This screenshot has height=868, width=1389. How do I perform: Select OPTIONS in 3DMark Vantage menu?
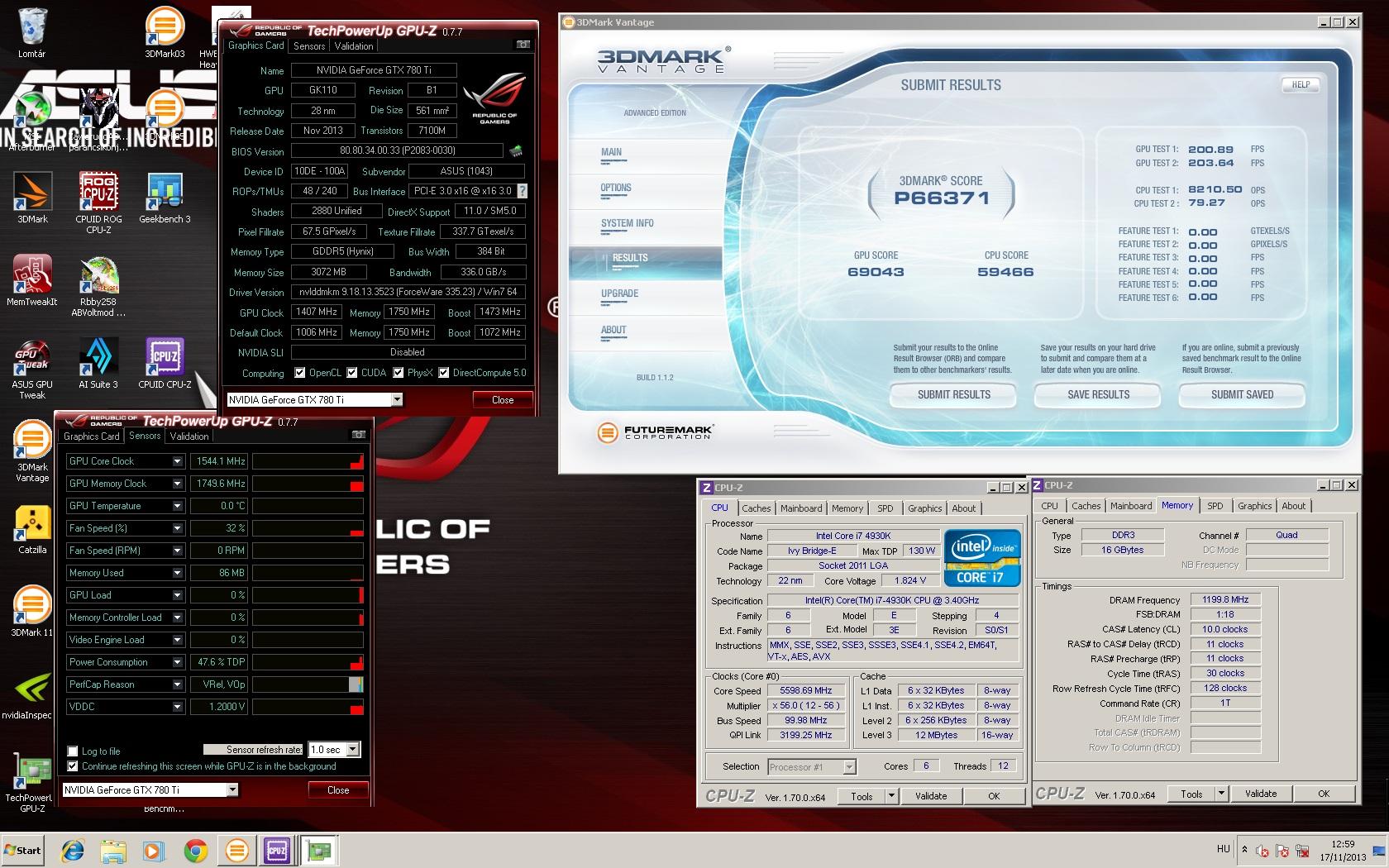[616, 188]
